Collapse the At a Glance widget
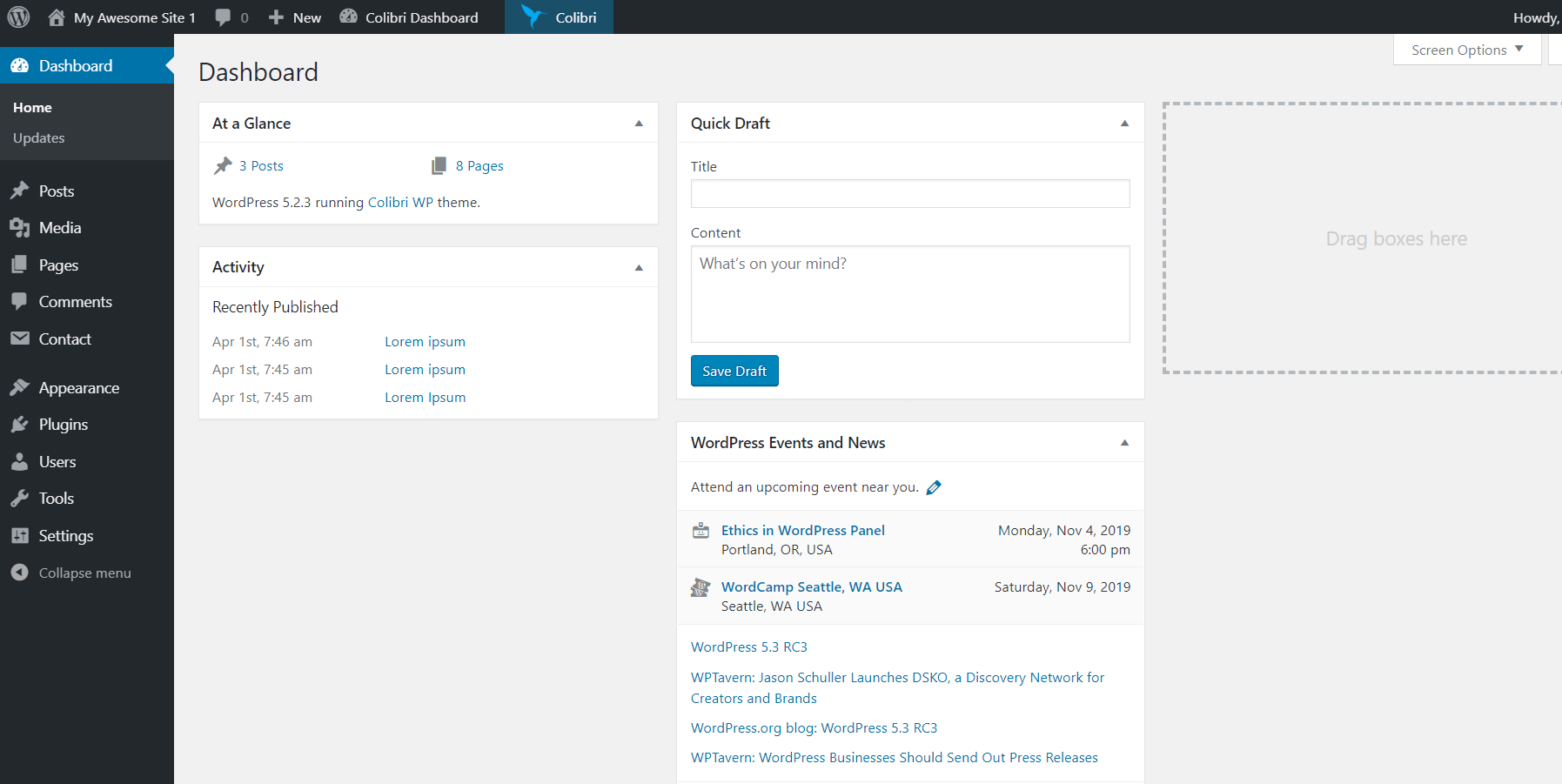The width and height of the screenshot is (1562, 784). [x=640, y=123]
